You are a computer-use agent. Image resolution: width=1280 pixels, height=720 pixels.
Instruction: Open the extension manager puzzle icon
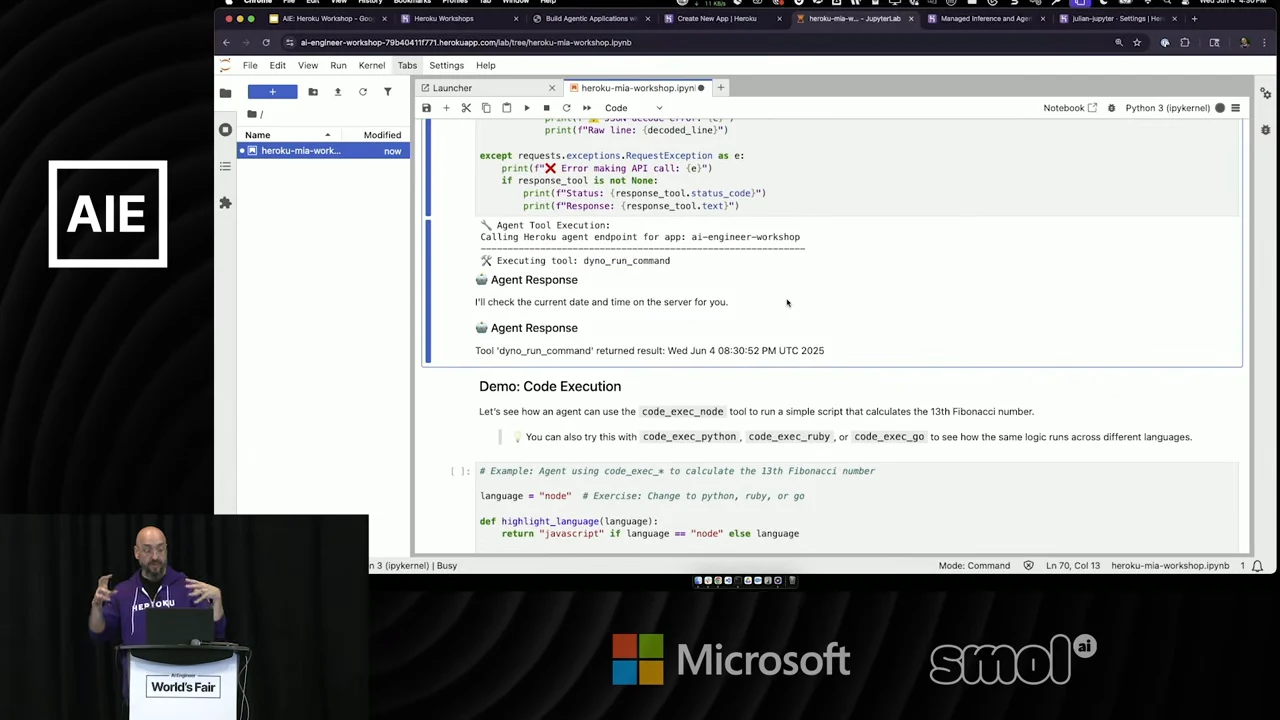(225, 203)
